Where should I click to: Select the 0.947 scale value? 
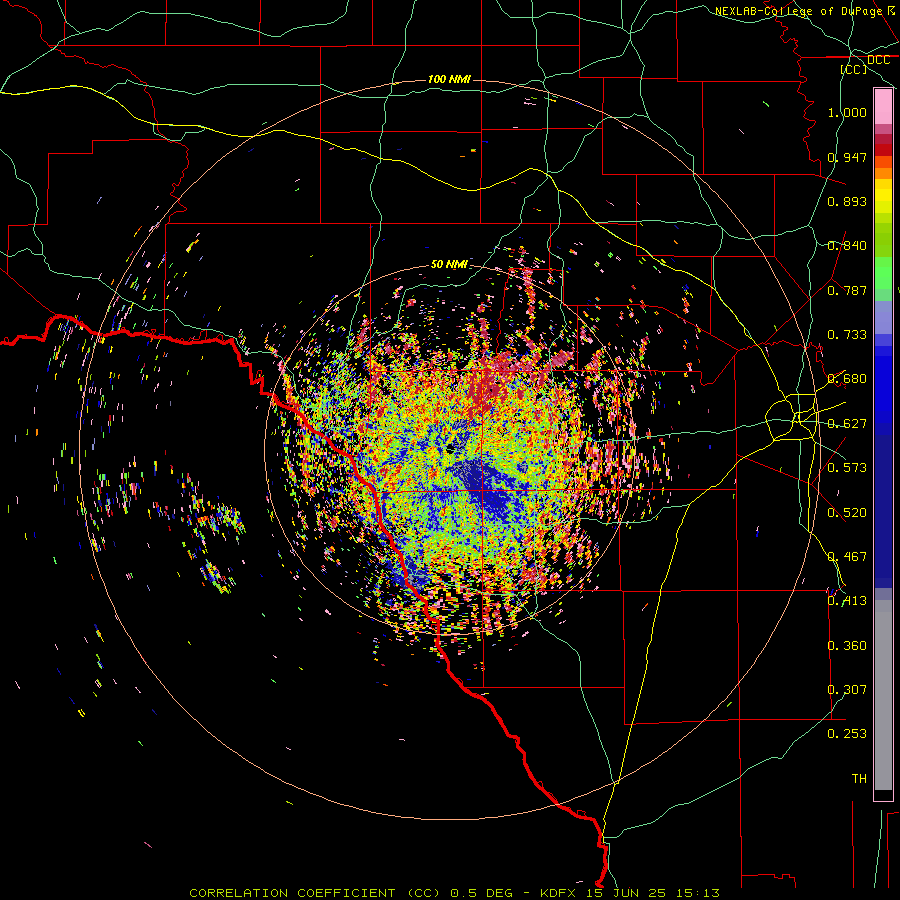pos(847,157)
